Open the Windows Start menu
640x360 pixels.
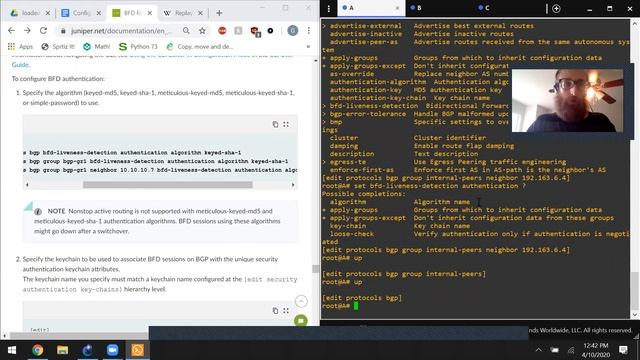12,350
